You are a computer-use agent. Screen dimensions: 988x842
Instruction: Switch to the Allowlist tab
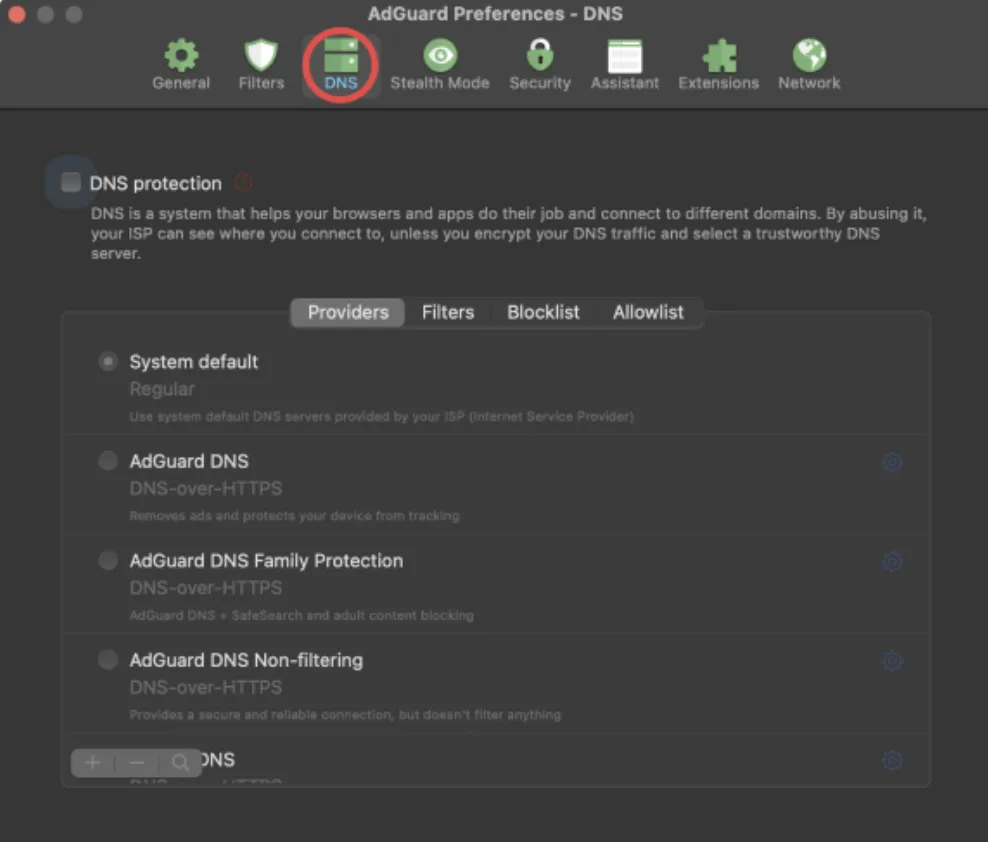649,312
